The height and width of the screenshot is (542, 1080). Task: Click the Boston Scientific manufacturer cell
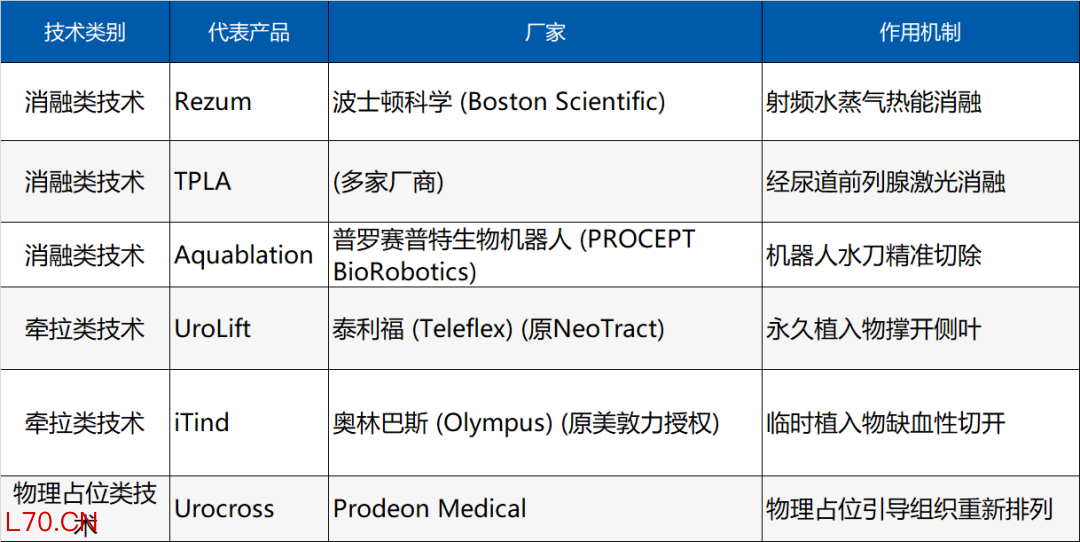[499, 101]
